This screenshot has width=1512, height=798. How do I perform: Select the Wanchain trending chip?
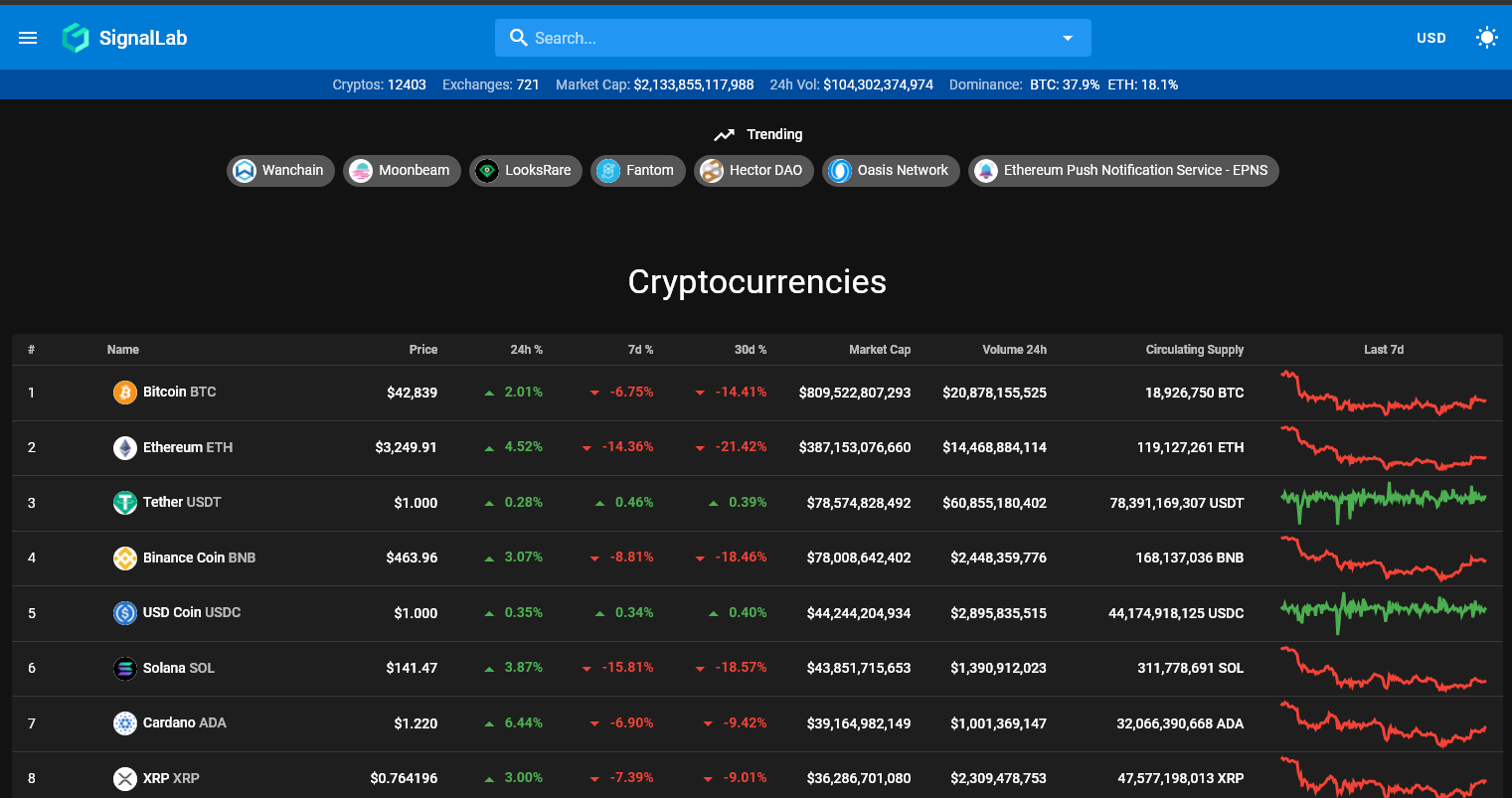280,171
